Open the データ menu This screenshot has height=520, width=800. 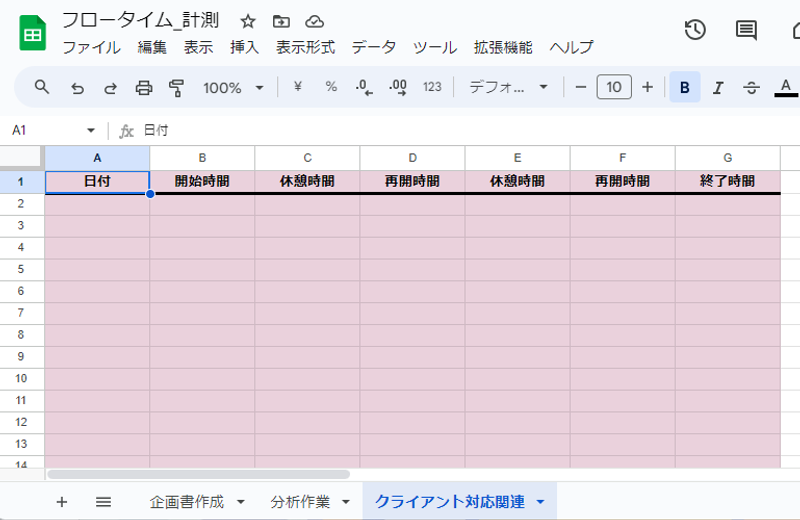pos(374,47)
